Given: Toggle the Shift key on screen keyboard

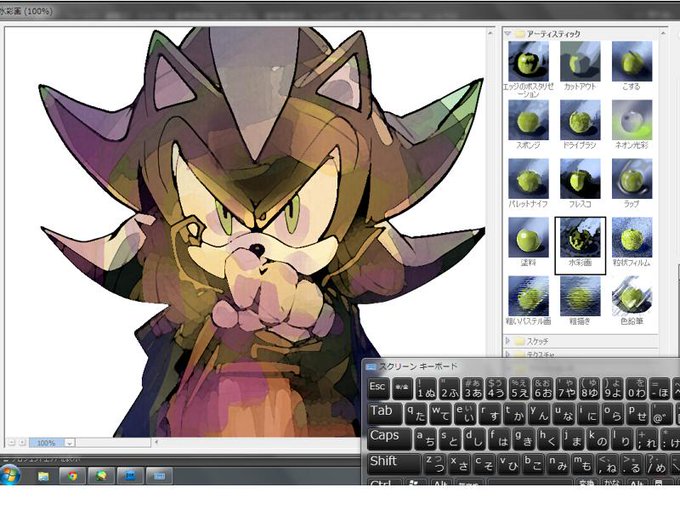Looking at the screenshot, I should 394,463.
